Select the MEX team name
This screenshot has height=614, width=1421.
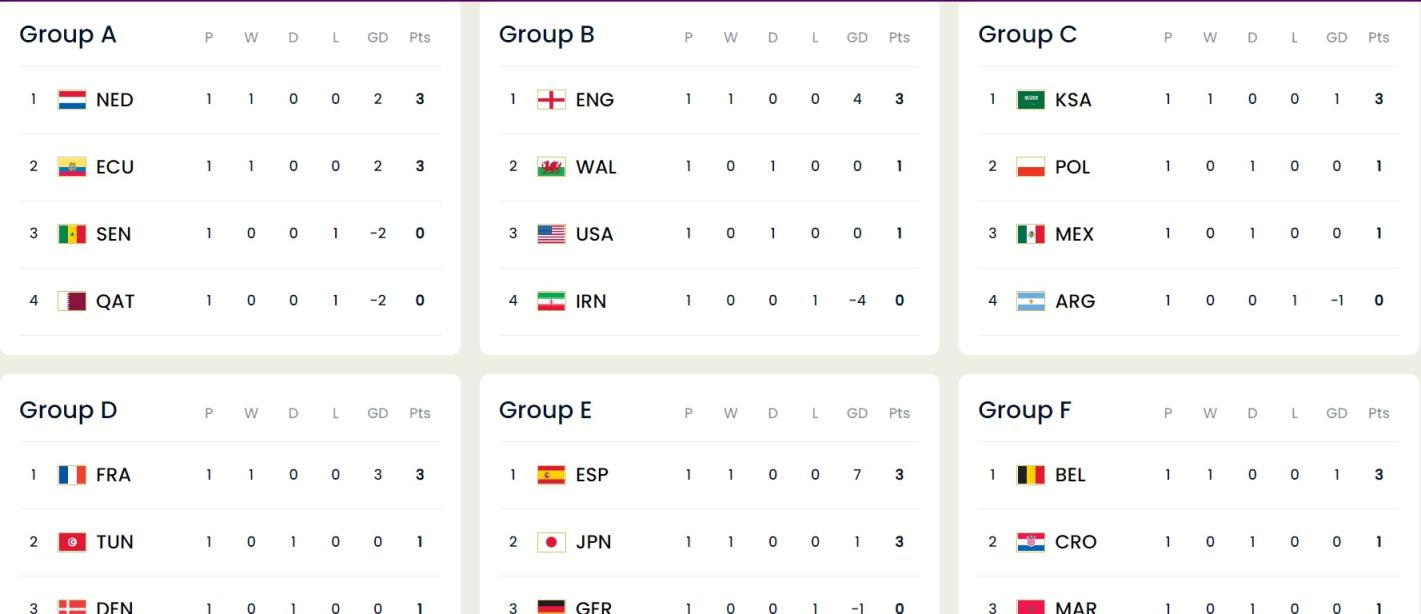(1074, 234)
